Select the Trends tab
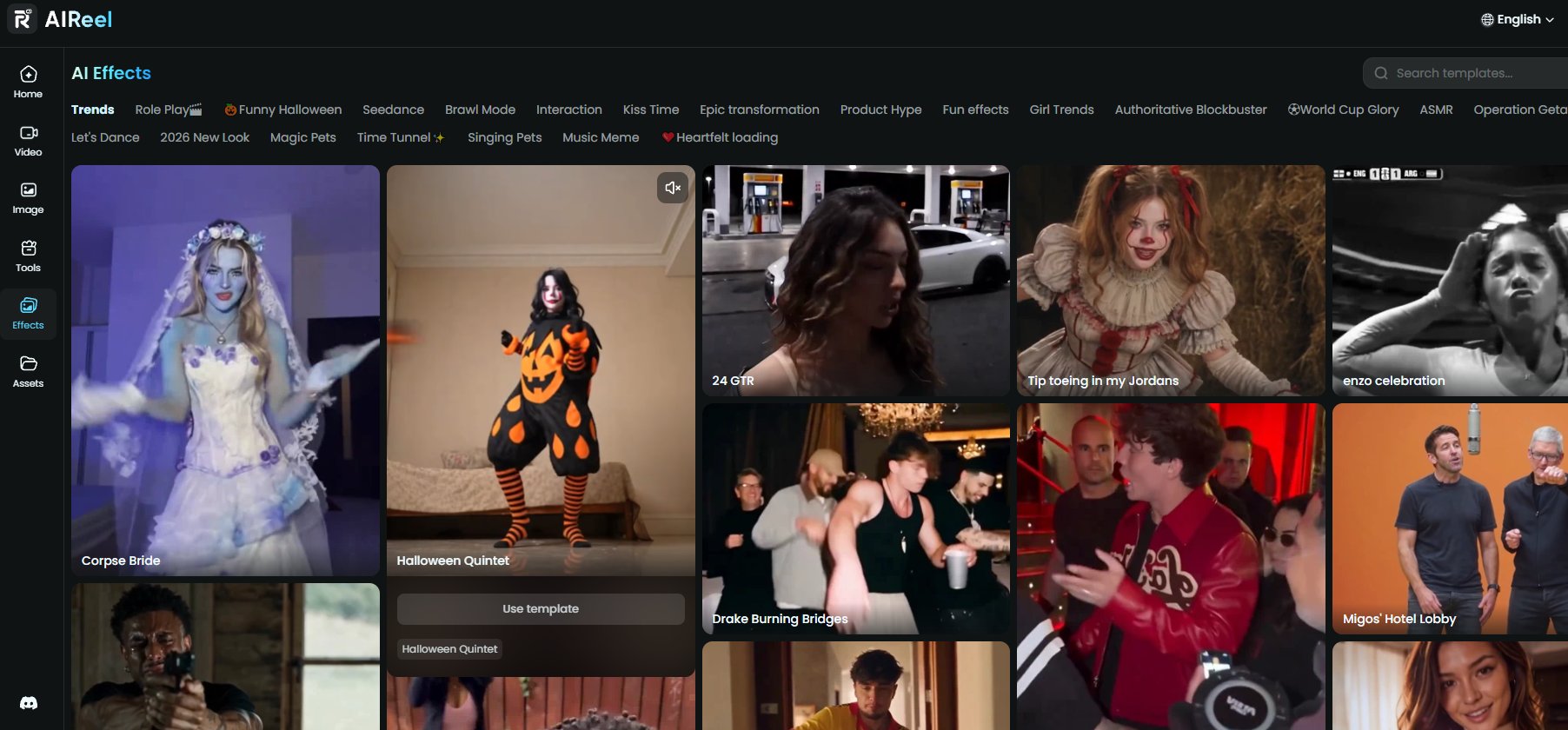The height and width of the screenshot is (730, 1568). pyautogui.click(x=93, y=109)
